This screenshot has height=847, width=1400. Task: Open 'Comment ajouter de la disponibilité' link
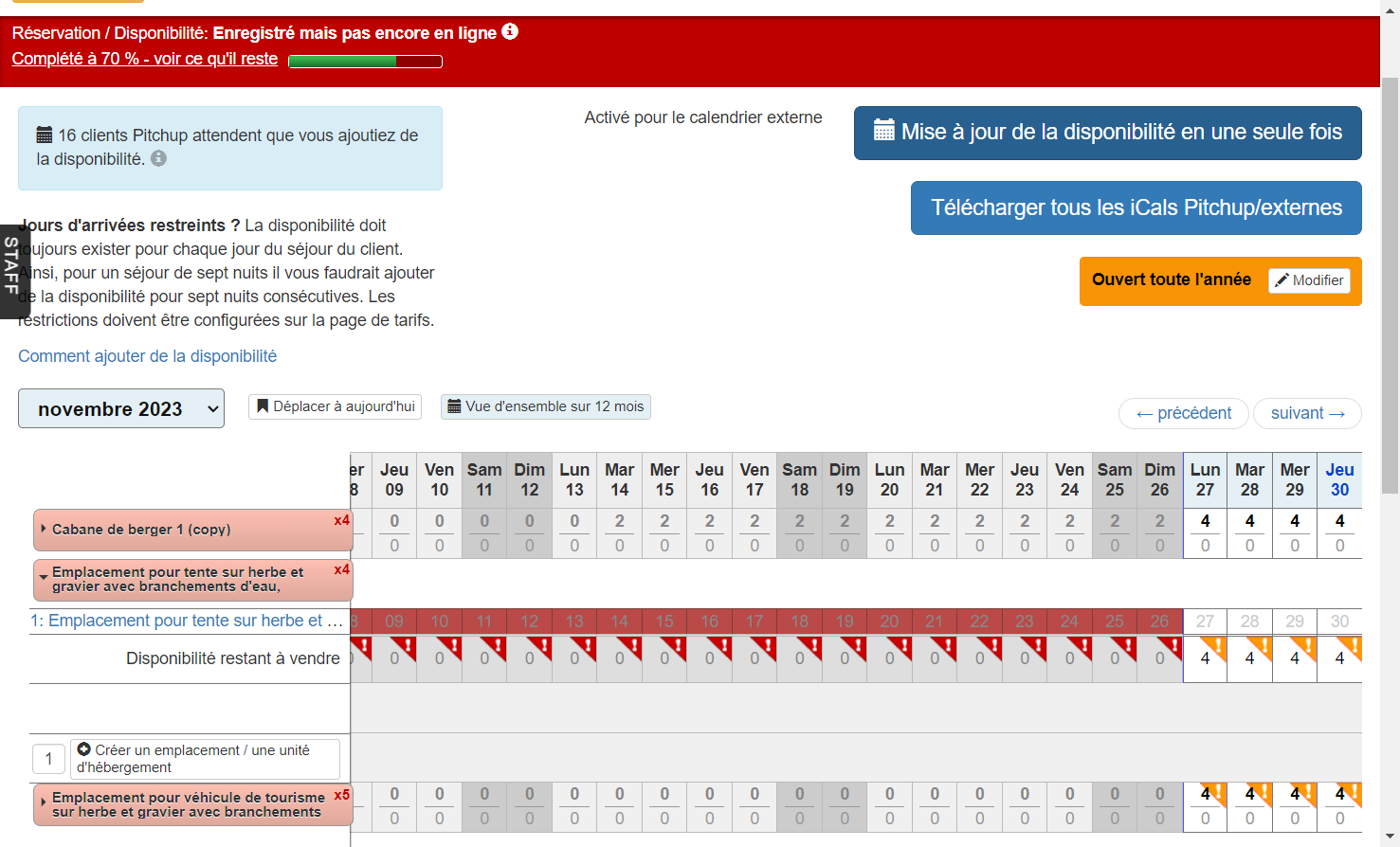coord(148,356)
